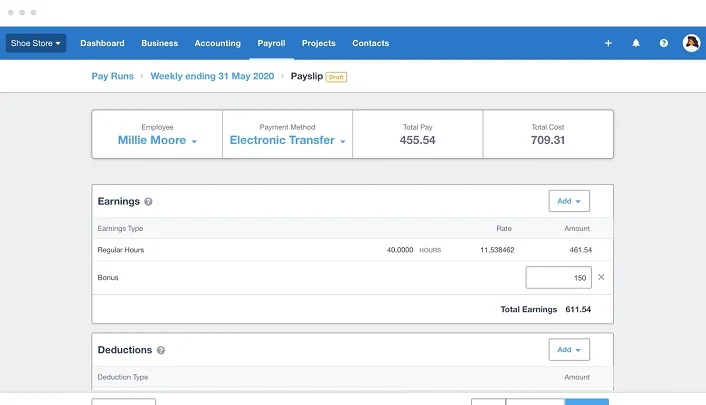Open the Shoe Store organization dropdown
The width and height of the screenshot is (706, 405).
(x=36, y=43)
